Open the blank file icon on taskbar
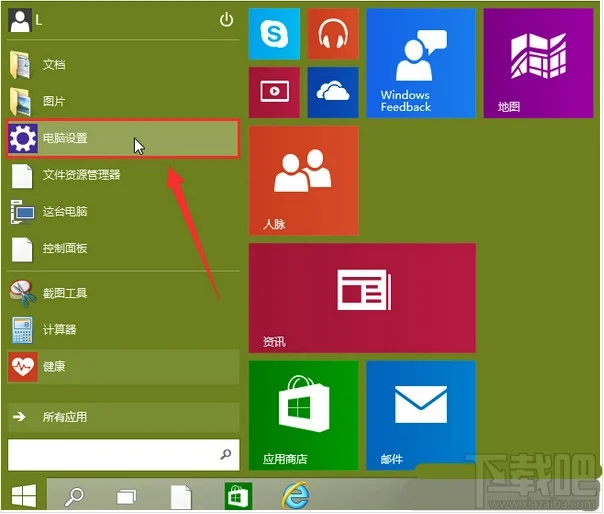Screen dimensions: 604x514 (x=181, y=497)
